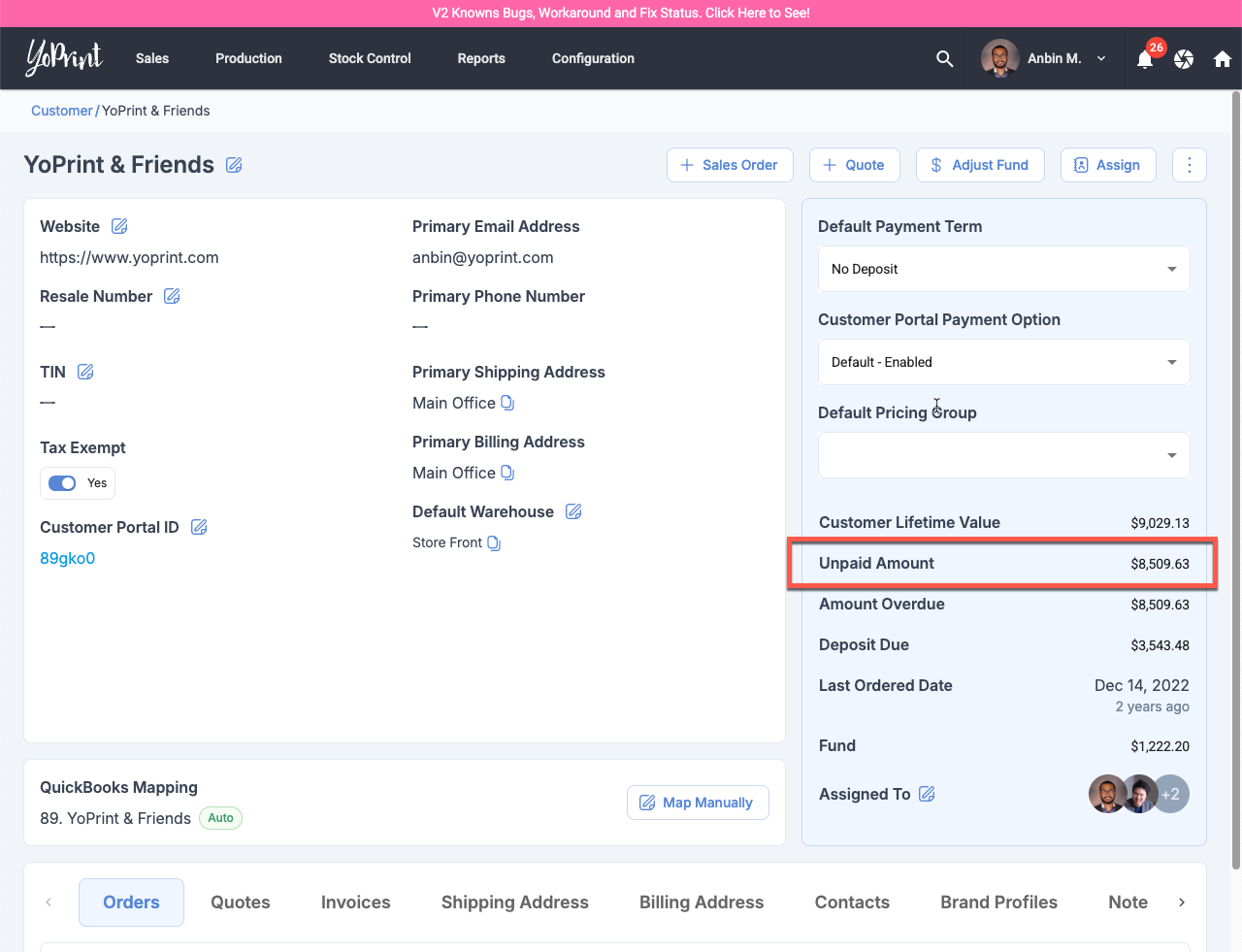Expand Customer Portal Payment Option dropdown

point(1003,362)
